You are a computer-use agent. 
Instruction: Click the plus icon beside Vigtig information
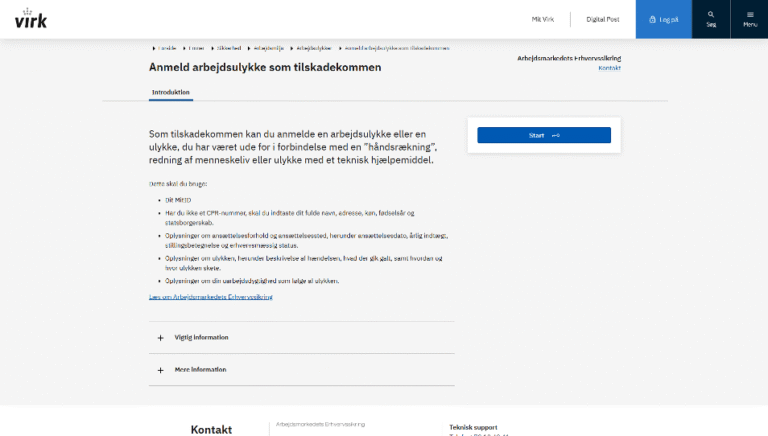(160, 338)
